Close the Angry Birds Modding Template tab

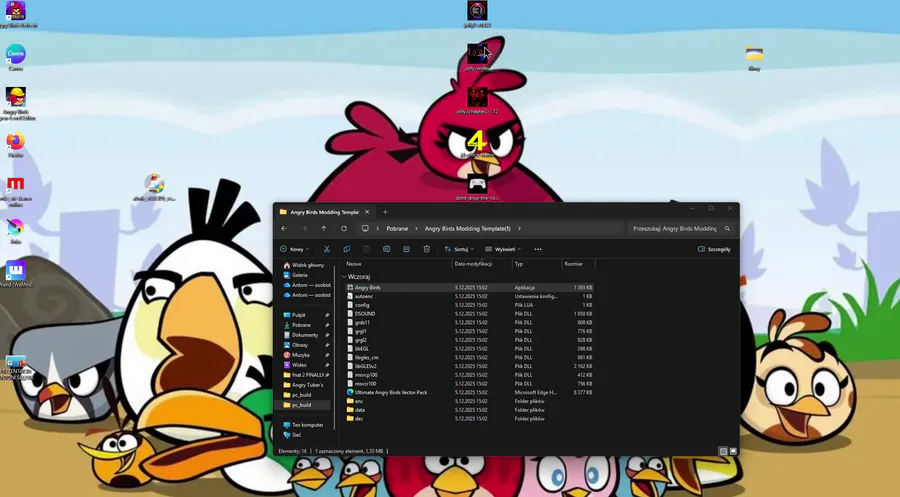pyautogui.click(x=367, y=212)
